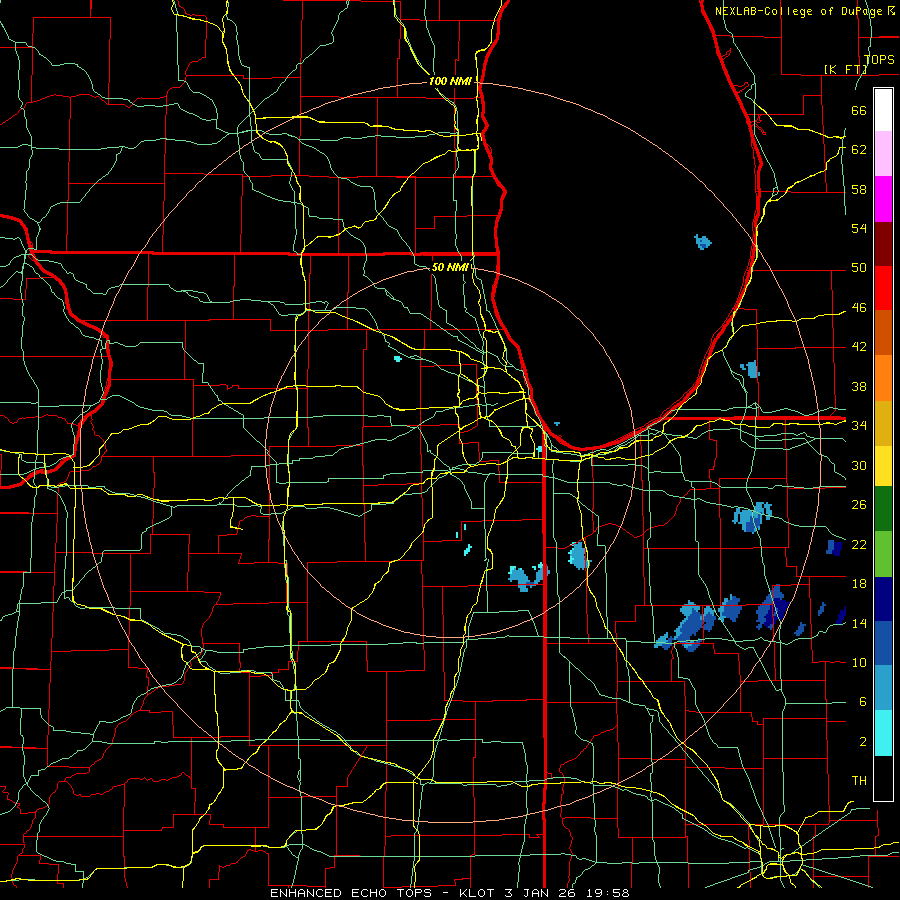This screenshot has height=900, width=900.
Task: Select the light green legend swatch
Action: point(883,554)
